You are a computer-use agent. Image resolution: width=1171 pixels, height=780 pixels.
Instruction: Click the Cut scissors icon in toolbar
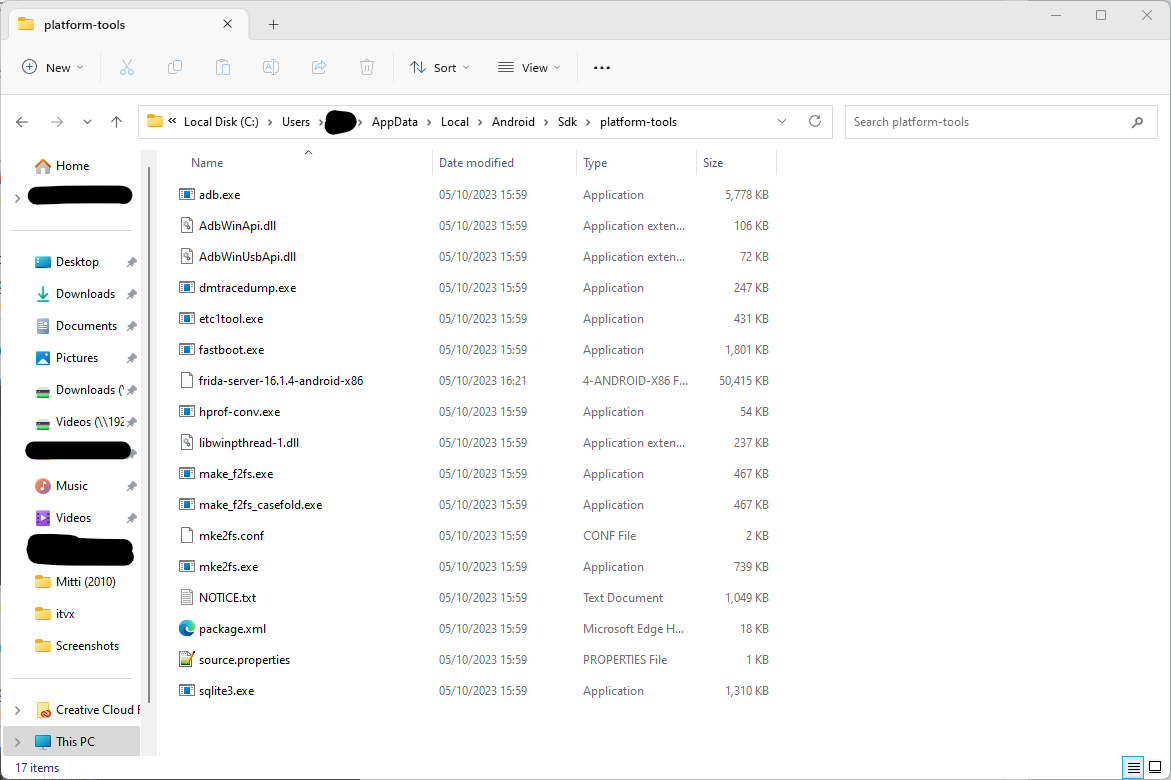(x=127, y=67)
